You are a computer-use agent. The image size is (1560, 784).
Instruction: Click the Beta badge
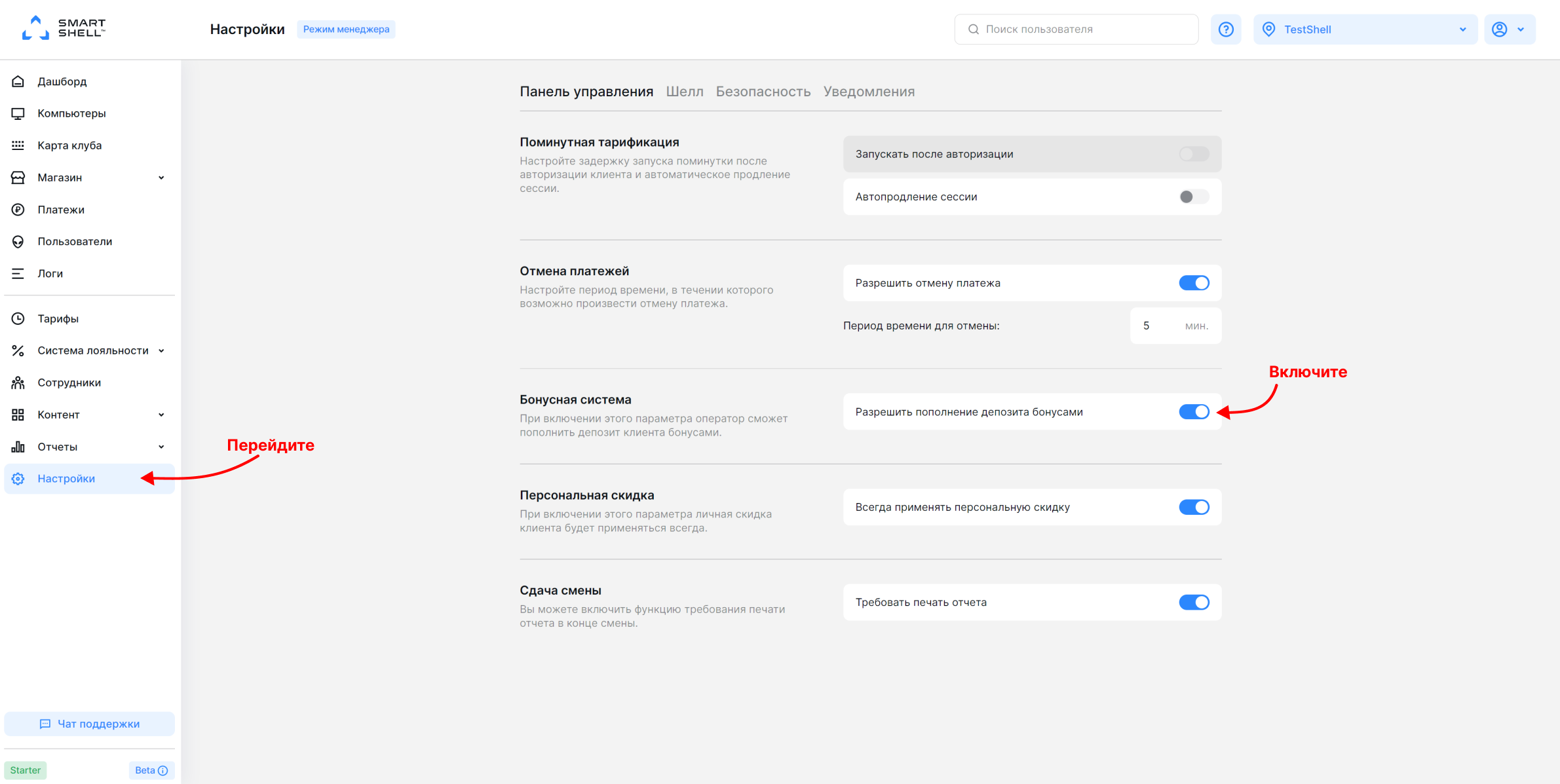(151, 770)
